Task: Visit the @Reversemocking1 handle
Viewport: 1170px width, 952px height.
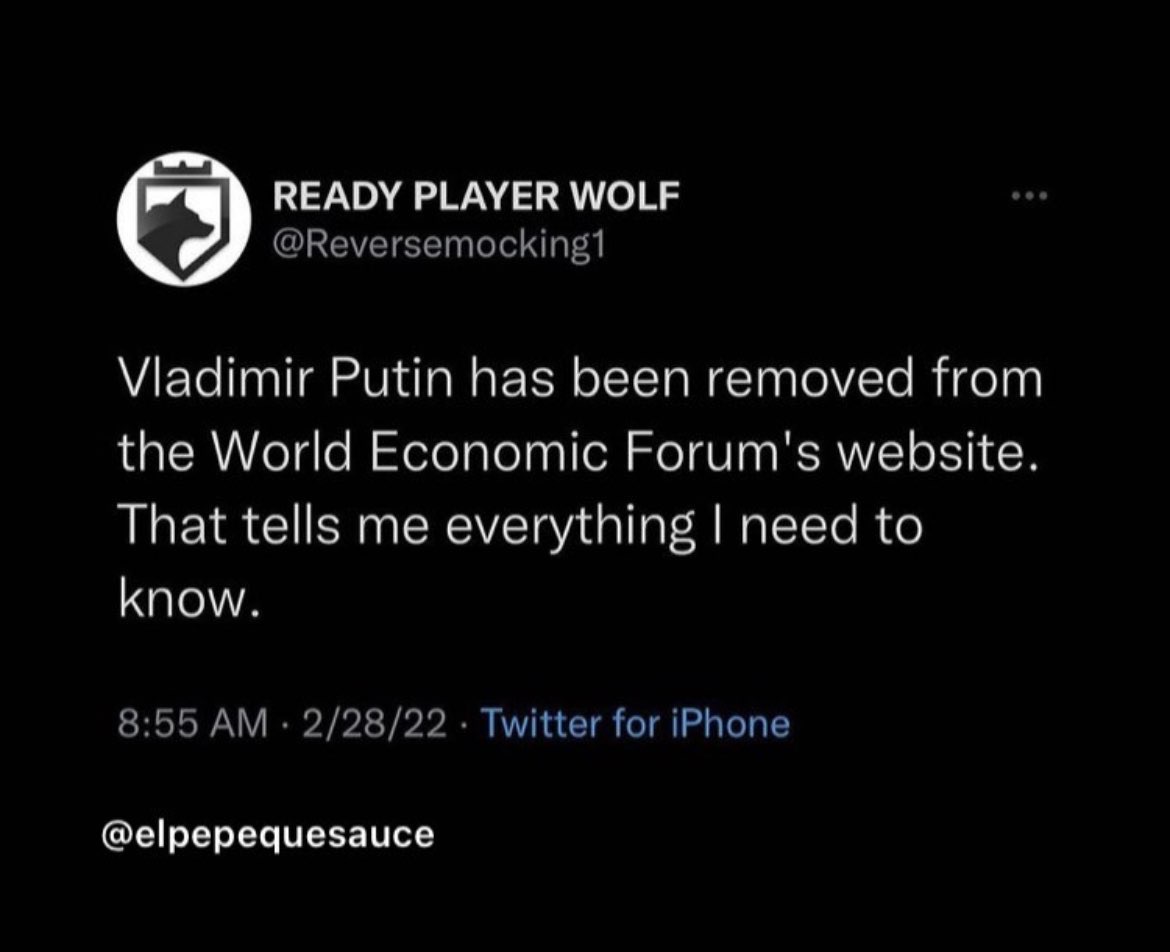Action: (x=439, y=245)
